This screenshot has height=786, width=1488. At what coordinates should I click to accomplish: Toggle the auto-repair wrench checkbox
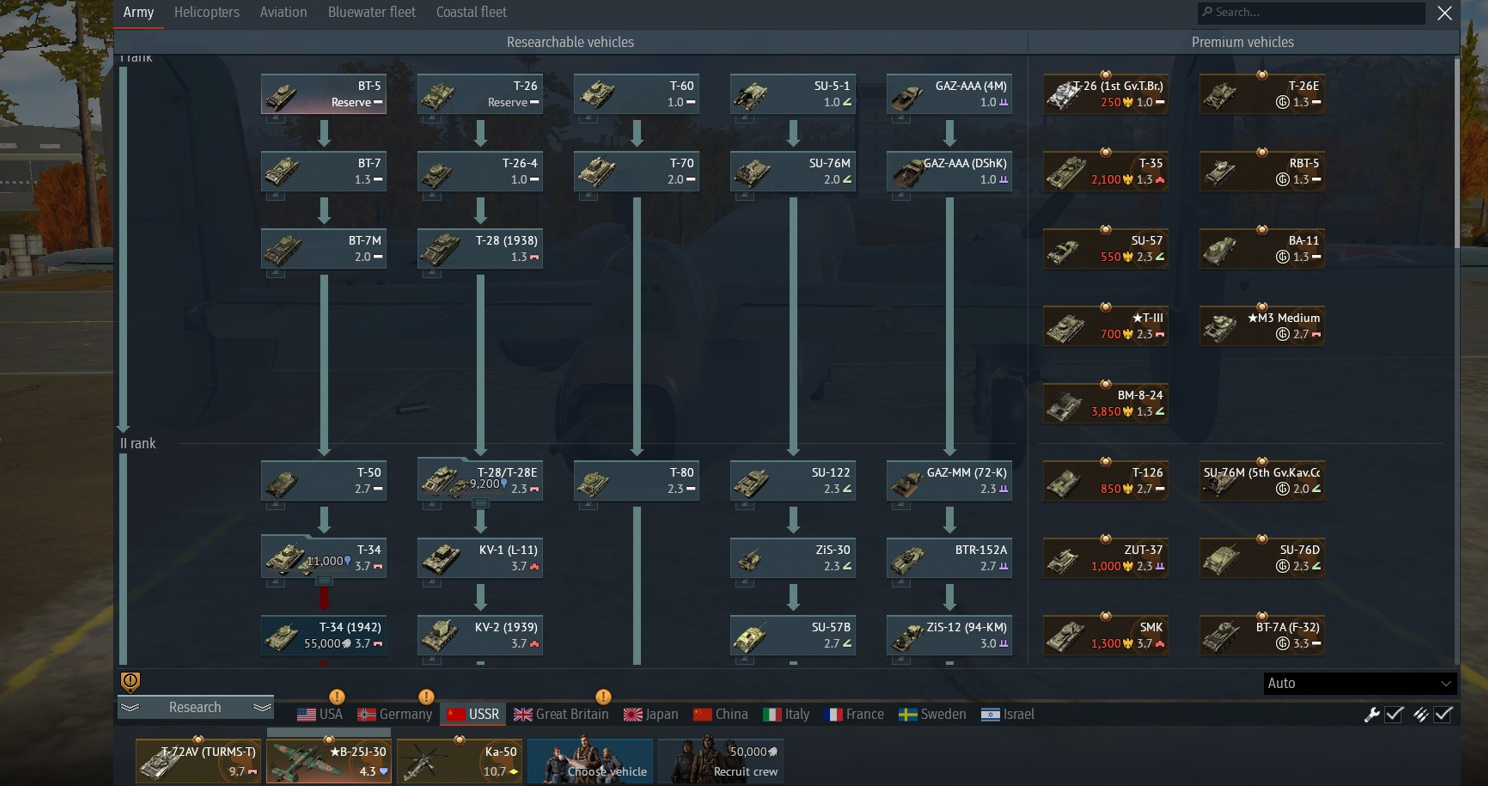(x=1394, y=714)
